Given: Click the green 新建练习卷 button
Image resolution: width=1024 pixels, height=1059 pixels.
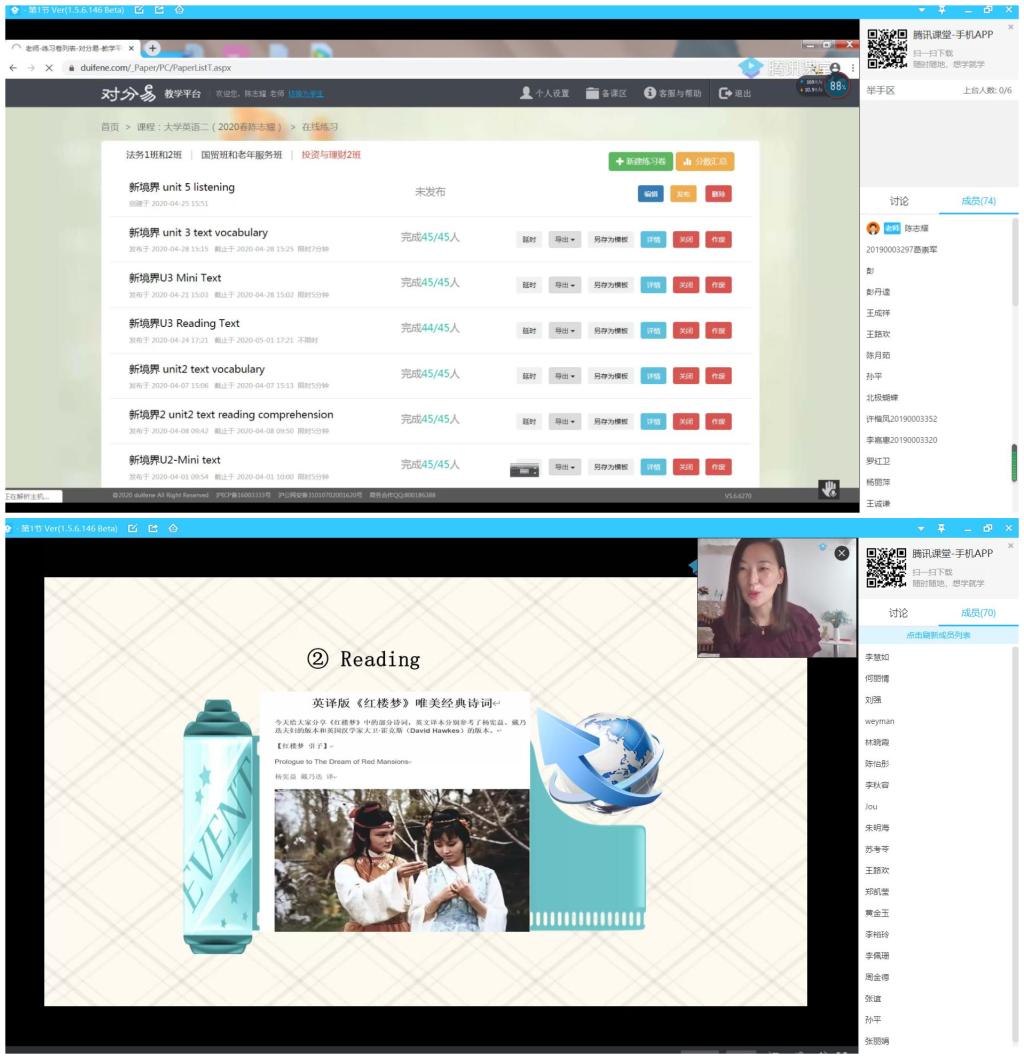Looking at the screenshot, I should click(640, 161).
